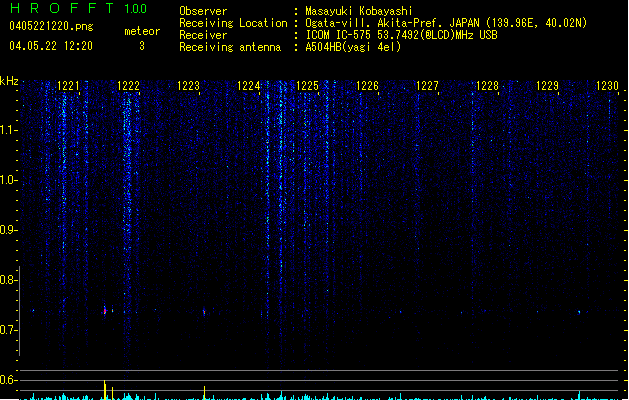Click the ICOM IC-575 53.7492 MHz USB text
The image size is (629, 400).
pos(401,35)
